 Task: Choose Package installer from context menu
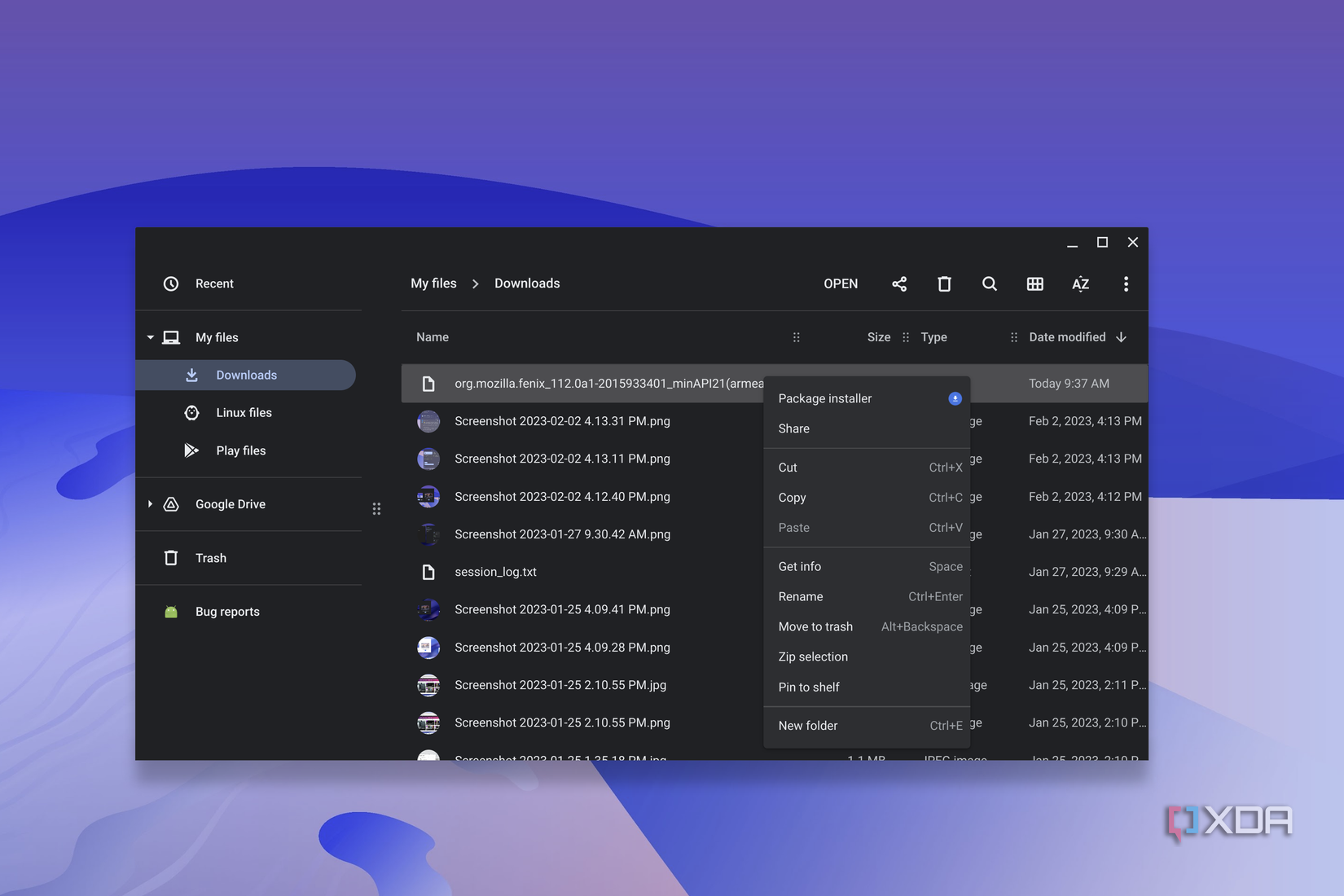coord(867,398)
